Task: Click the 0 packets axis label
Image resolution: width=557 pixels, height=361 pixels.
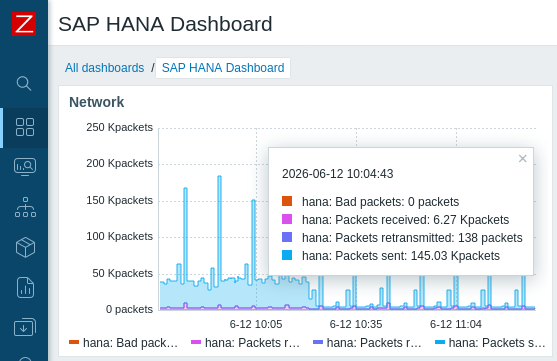Action: (129, 309)
